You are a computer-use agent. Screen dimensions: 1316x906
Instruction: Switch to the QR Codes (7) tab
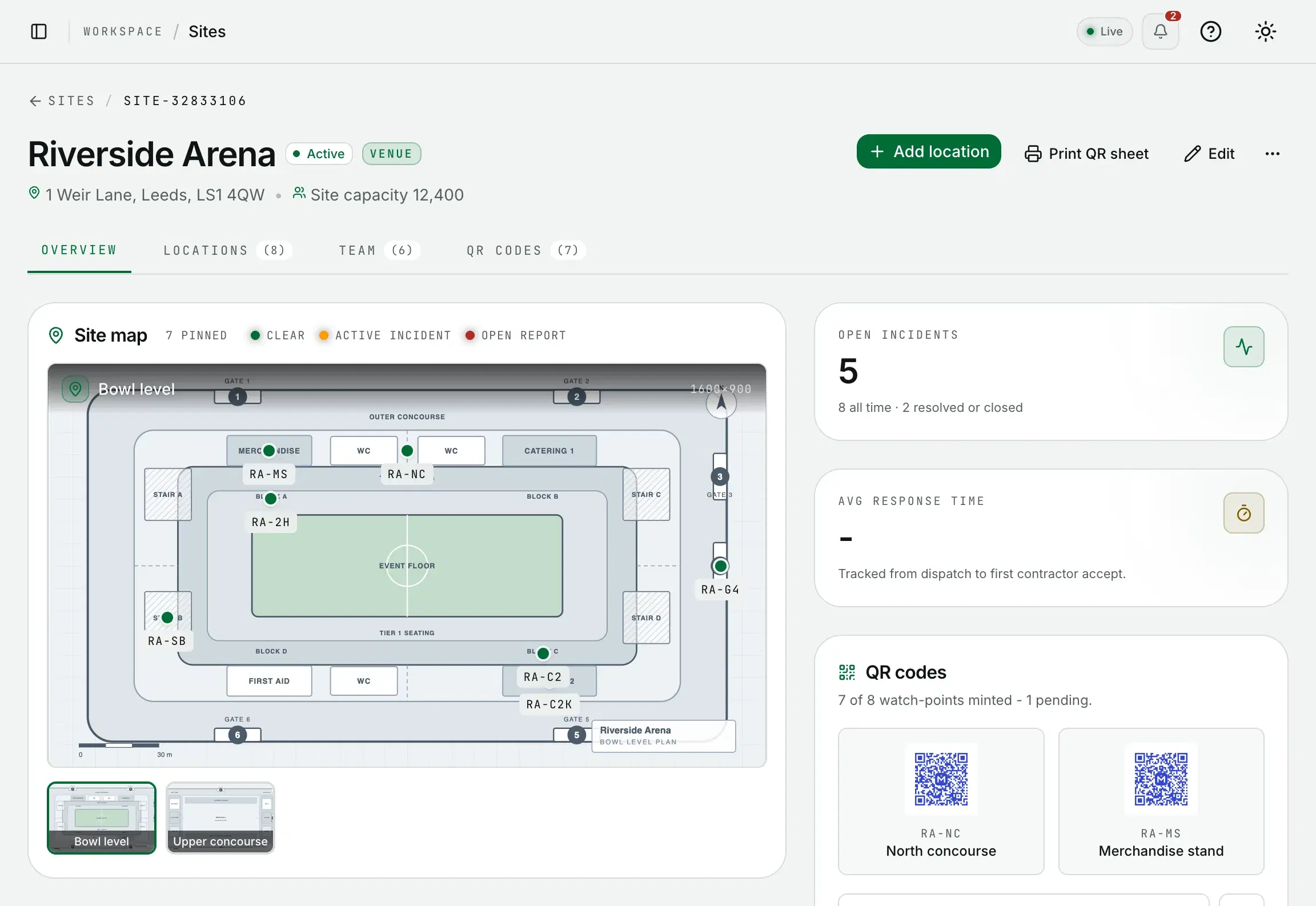tap(525, 250)
